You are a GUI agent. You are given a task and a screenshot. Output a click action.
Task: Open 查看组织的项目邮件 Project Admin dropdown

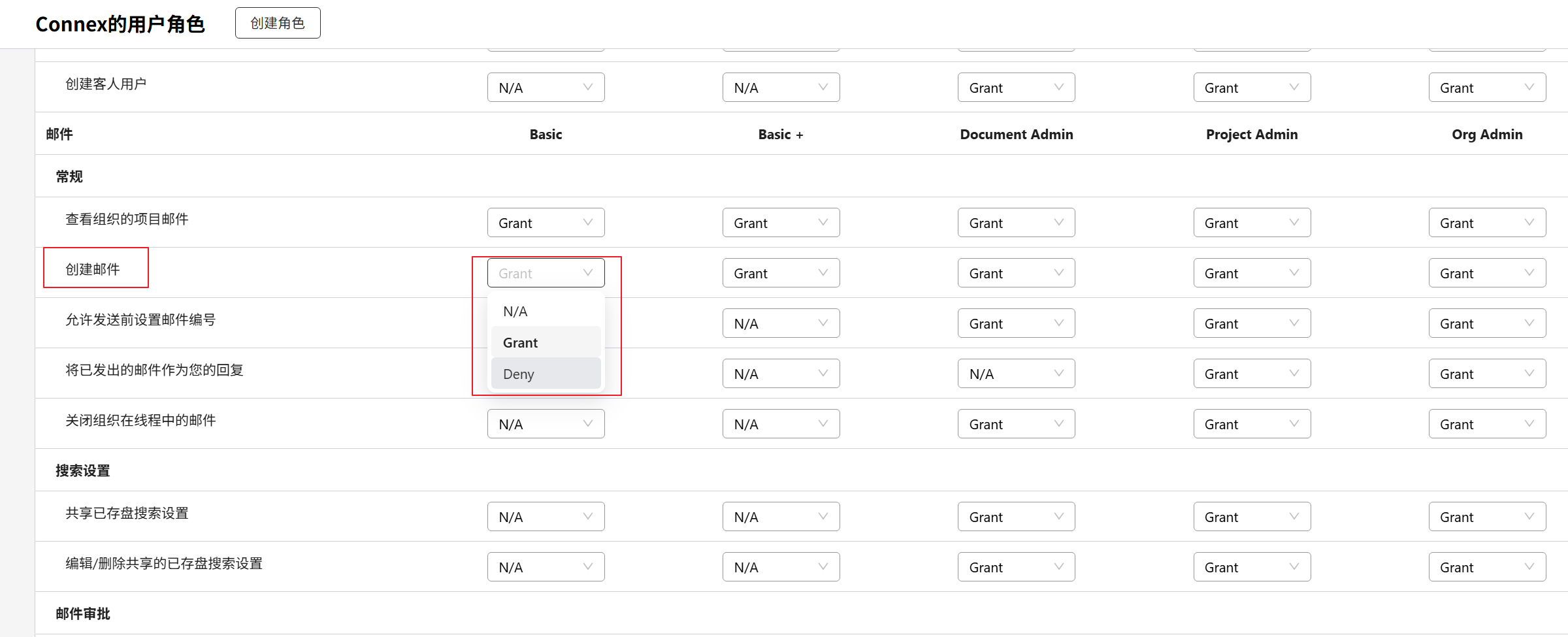click(1252, 223)
